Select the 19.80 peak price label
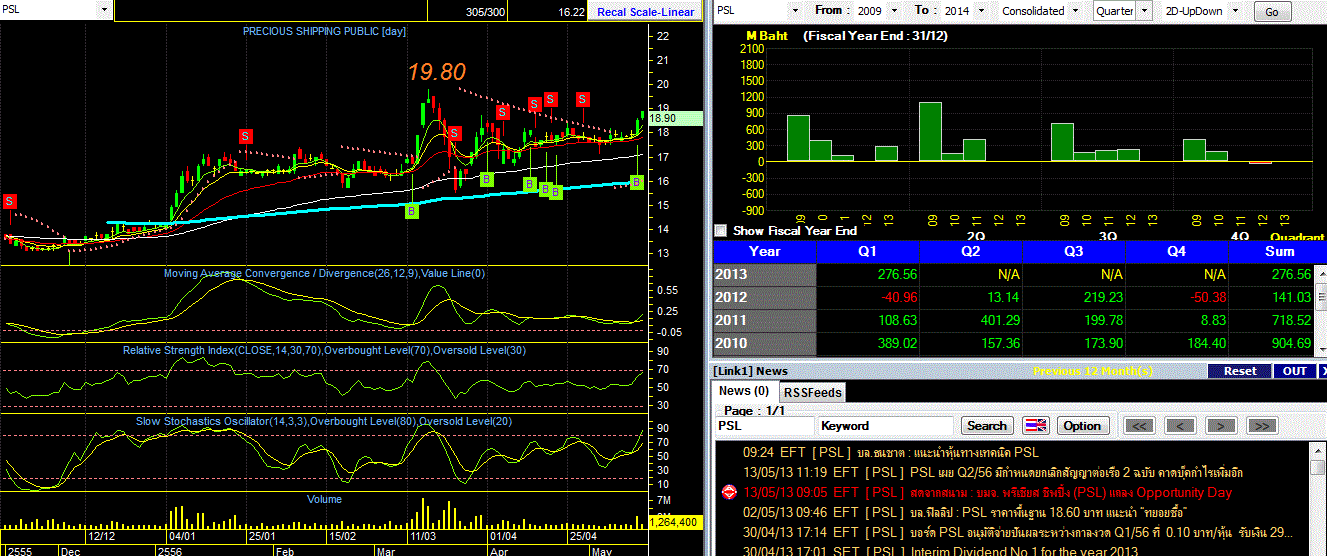This screenshot has width=1327, height=556. (437, 71)
